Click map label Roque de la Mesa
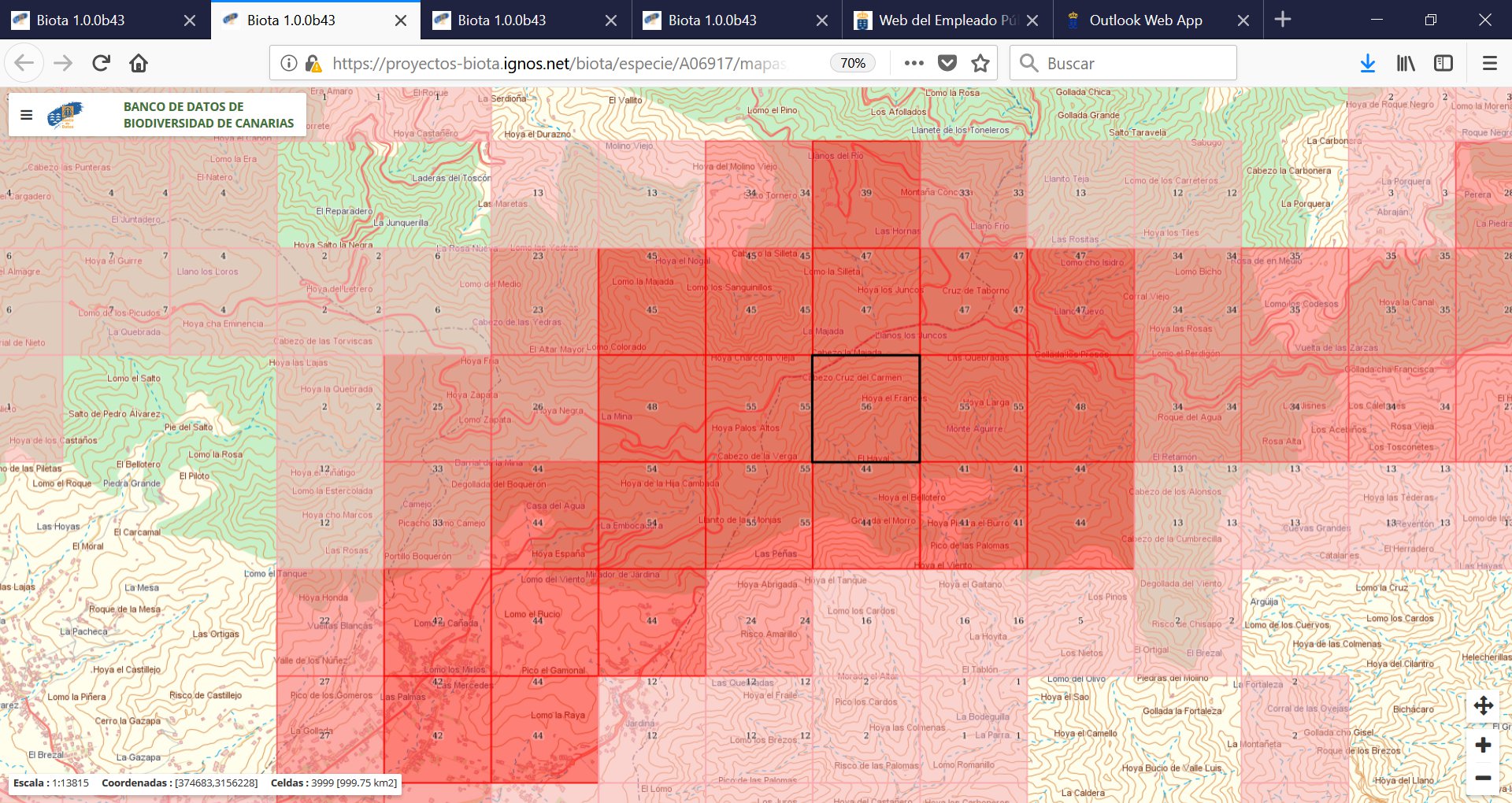This screenshot has width=1512, height=803. [124, 609]
